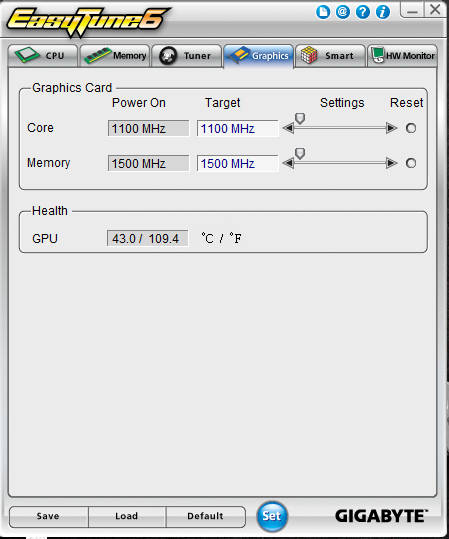Screen dimensions: 449x539
Task: Click the blue document icon in header
Action: click(x=323, y=12)
